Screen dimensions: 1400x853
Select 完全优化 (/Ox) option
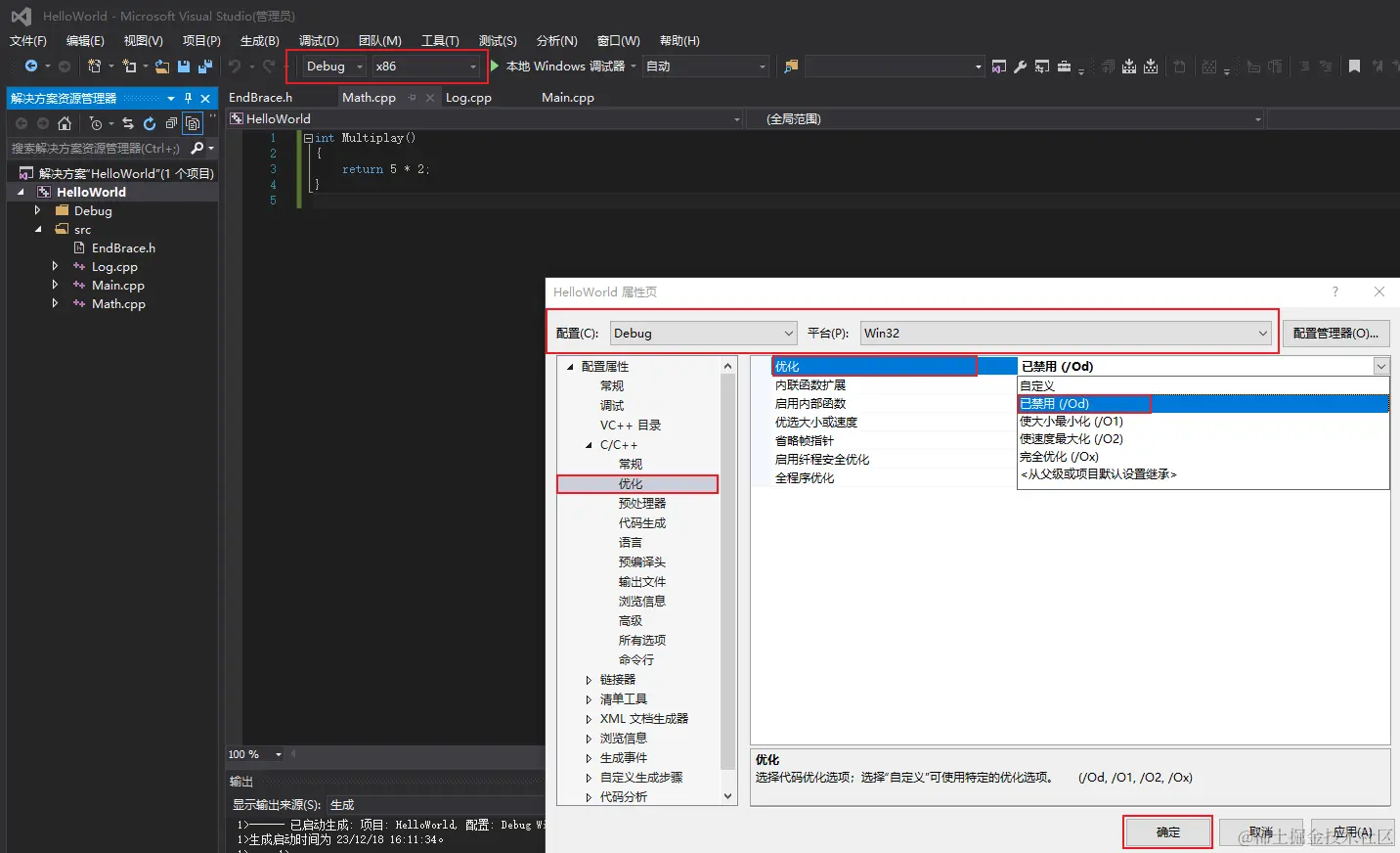[1203, 457]
